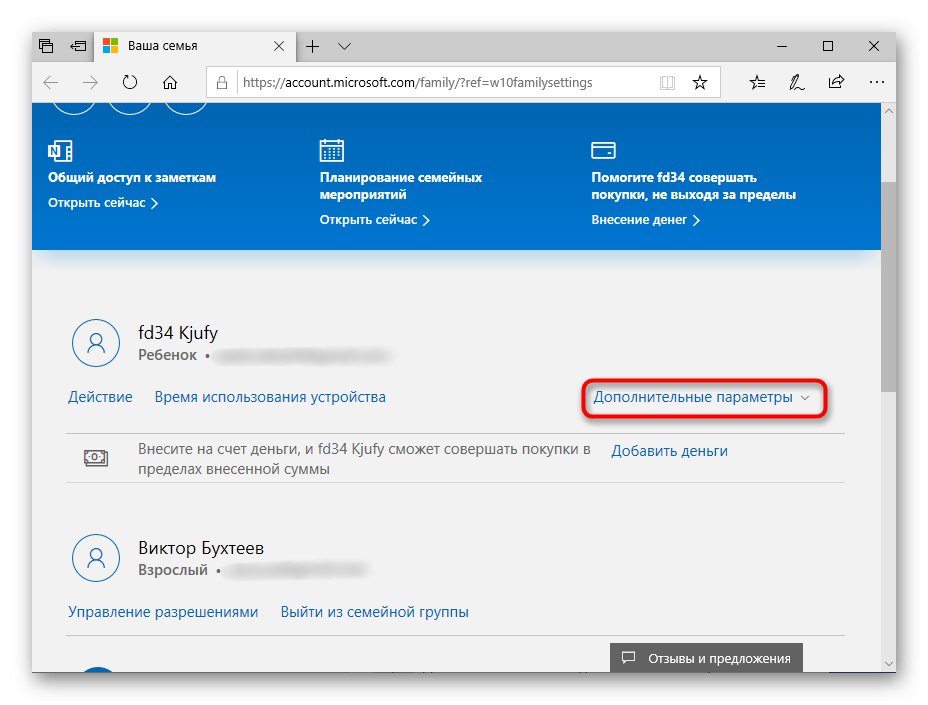Go to the browser Home page icon
The height and width of the screenshot is (705, 928).
(170, 83)
